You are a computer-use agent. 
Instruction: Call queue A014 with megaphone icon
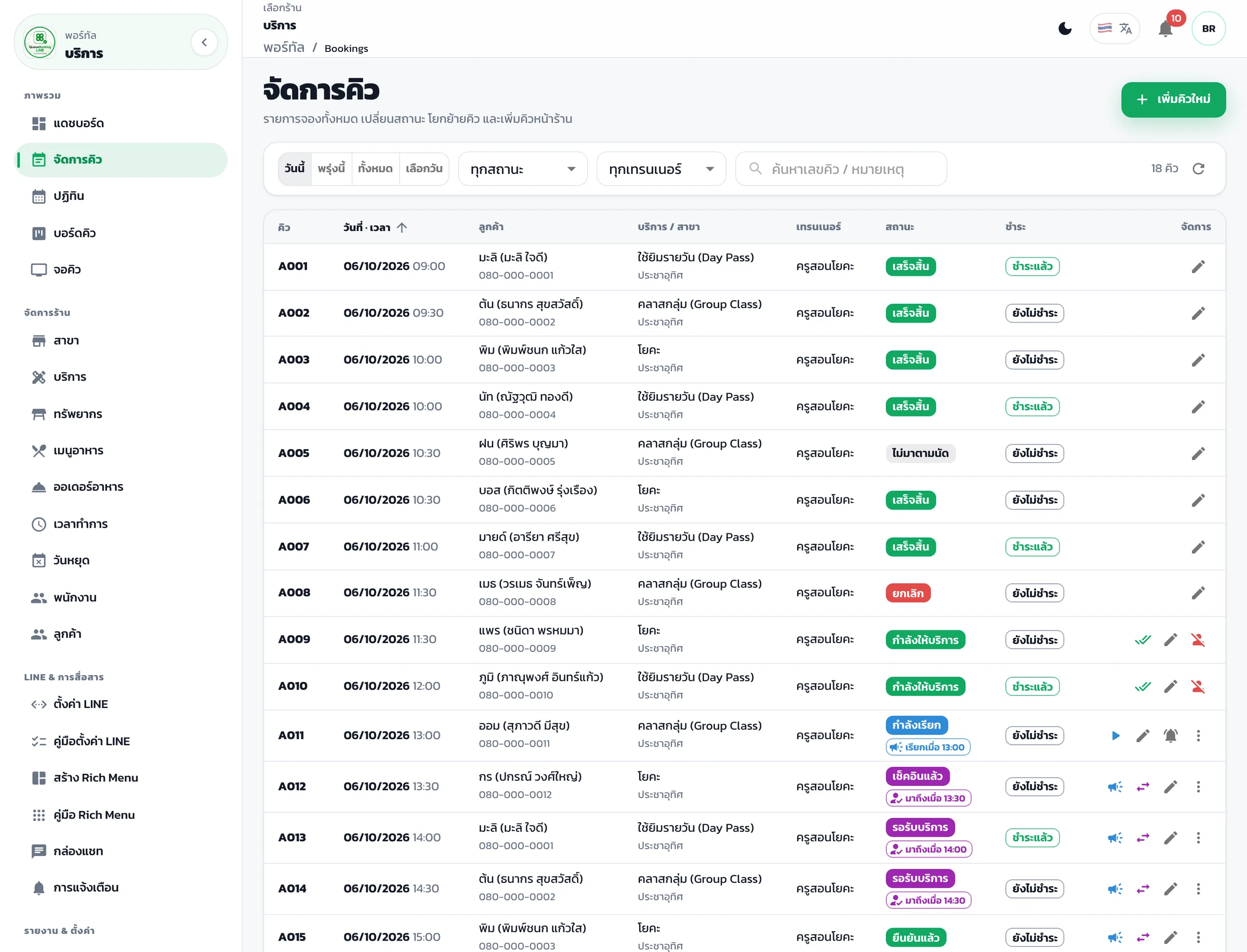coord(1116,889)
